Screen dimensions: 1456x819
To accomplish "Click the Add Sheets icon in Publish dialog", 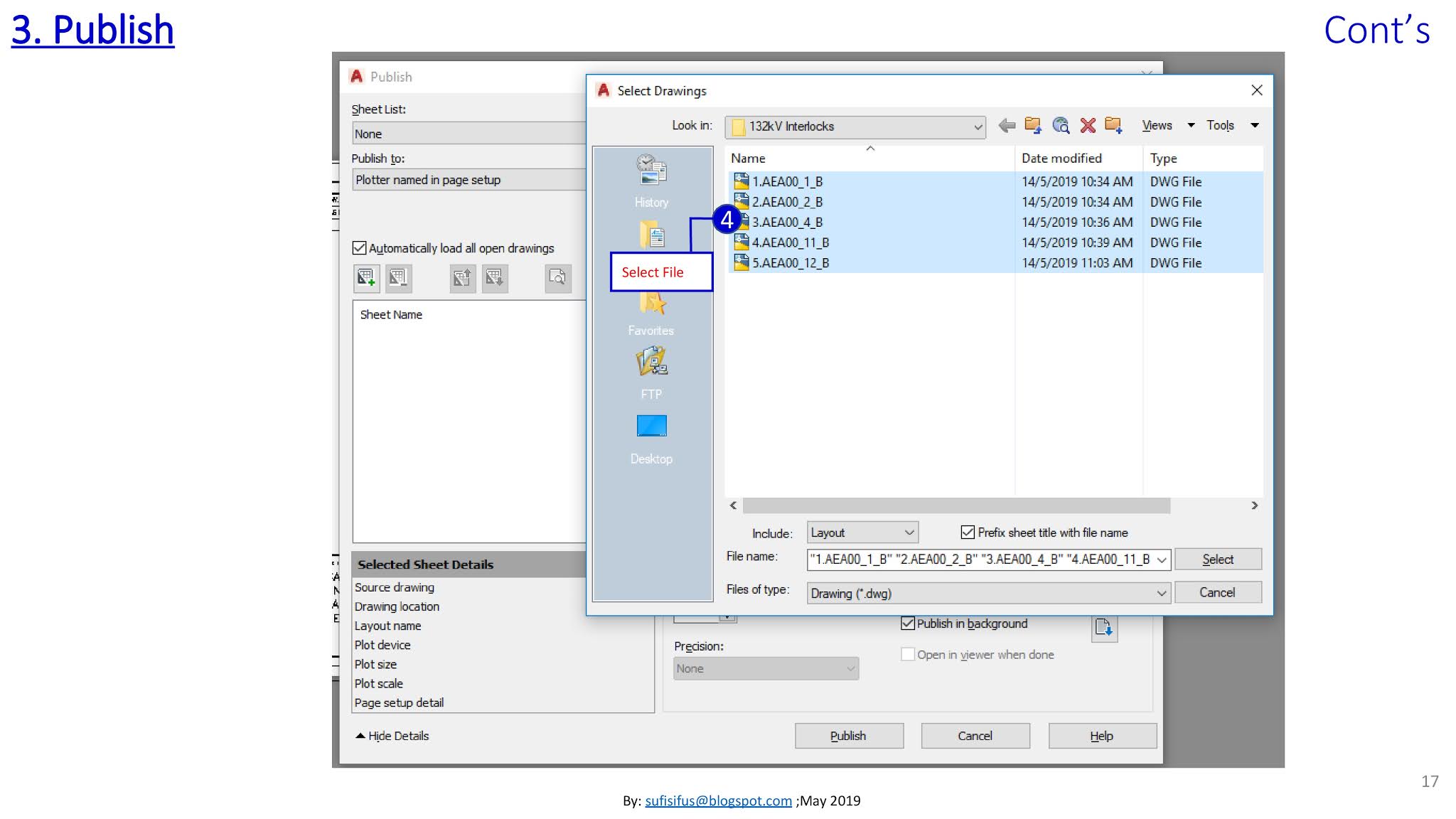I will [366, 277].
